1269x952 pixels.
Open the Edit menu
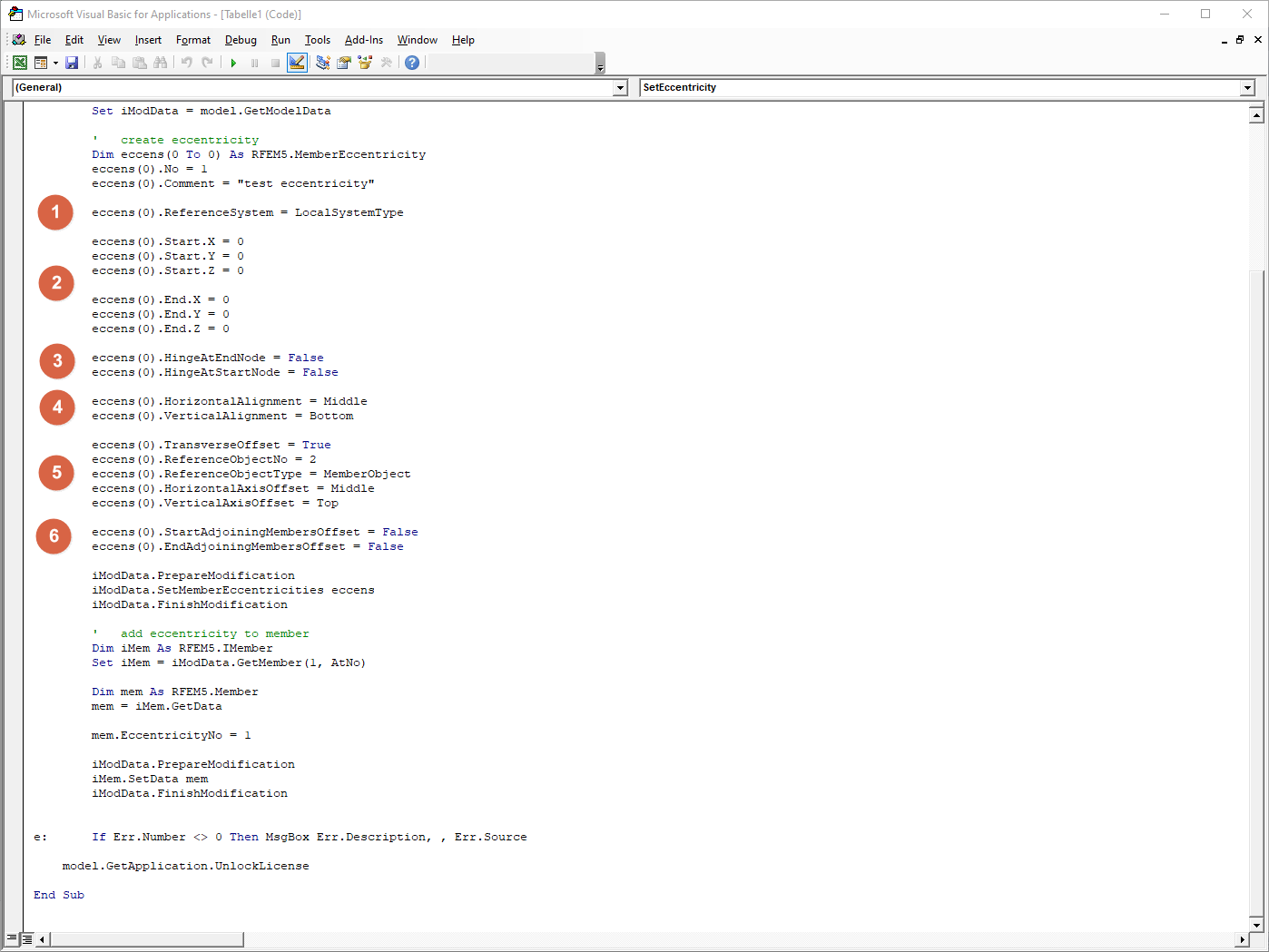click(74, 40)
